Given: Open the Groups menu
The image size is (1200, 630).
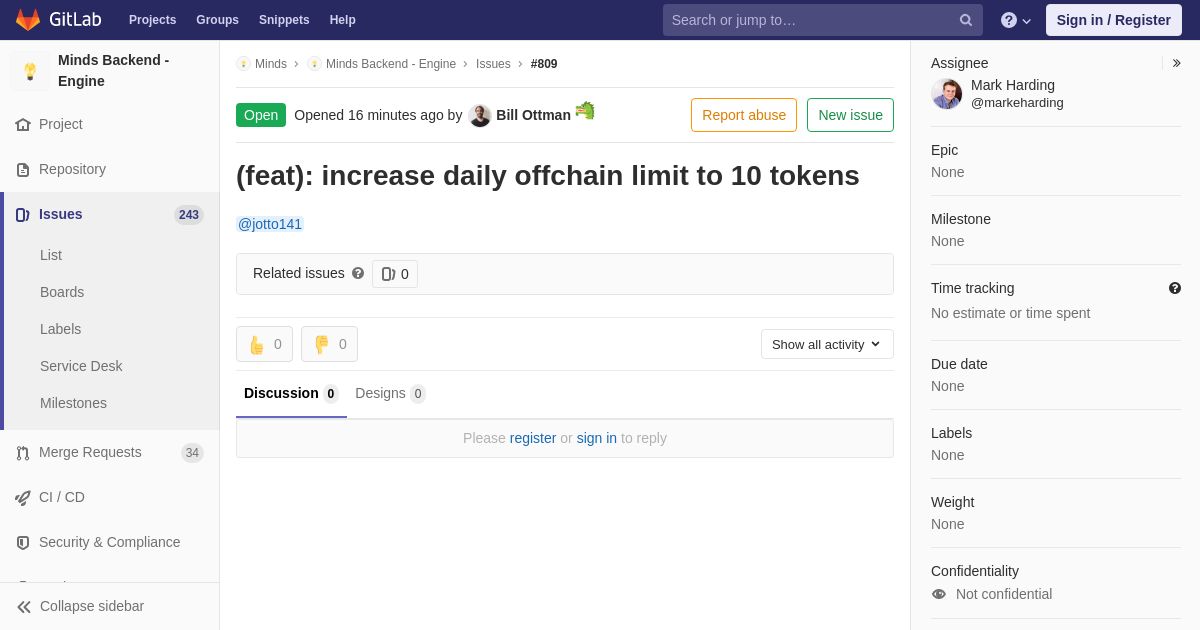Looking at the screenshot, I should pos(217,20).
